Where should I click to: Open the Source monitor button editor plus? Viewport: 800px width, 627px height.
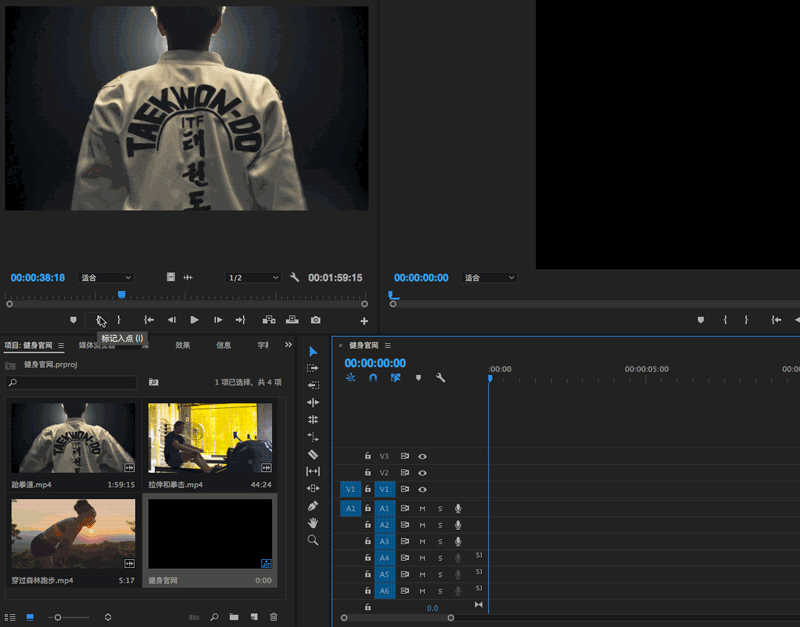coord(364,321)
